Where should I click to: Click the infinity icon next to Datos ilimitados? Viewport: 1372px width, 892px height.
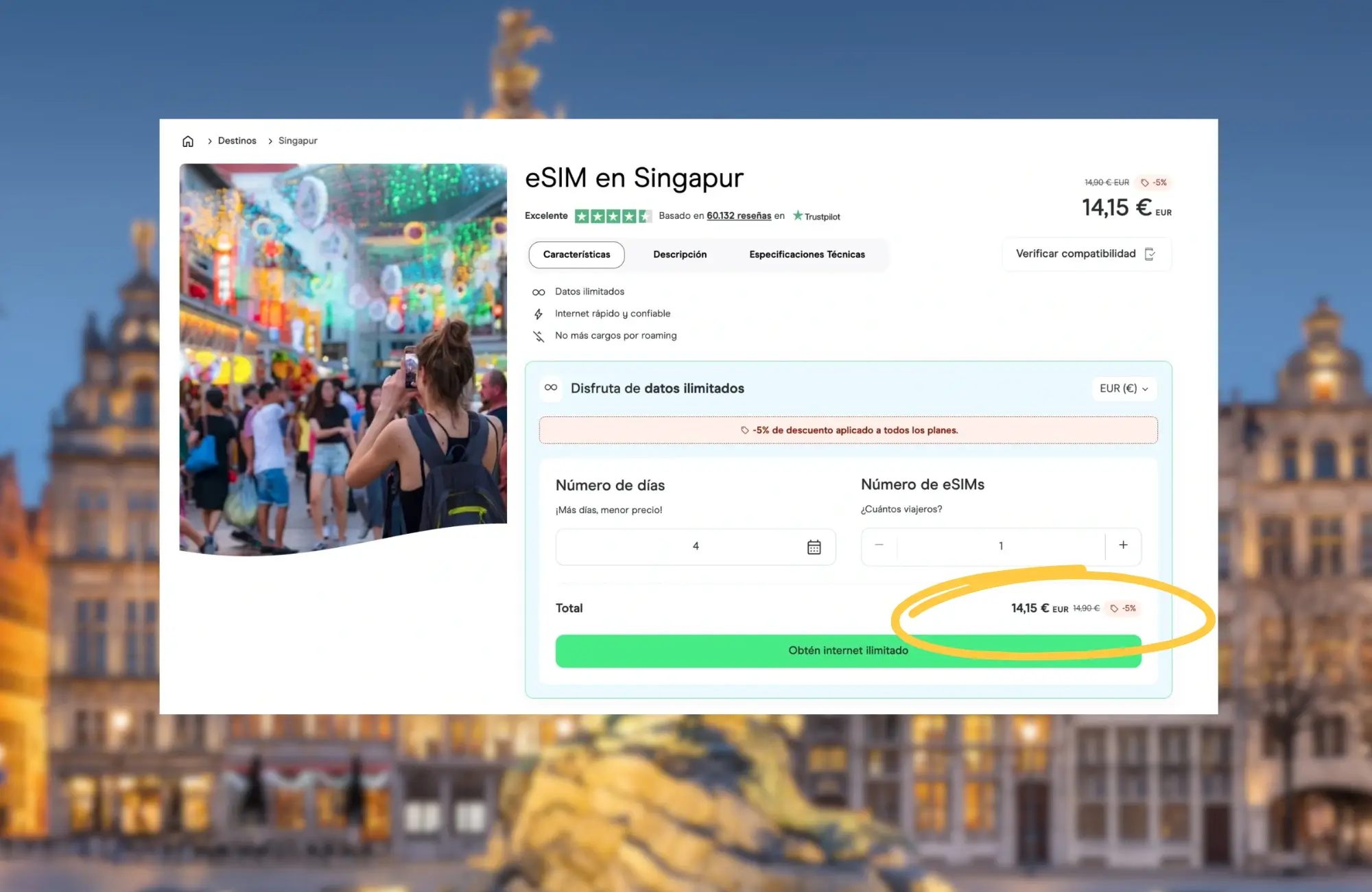tap(539, 292)
